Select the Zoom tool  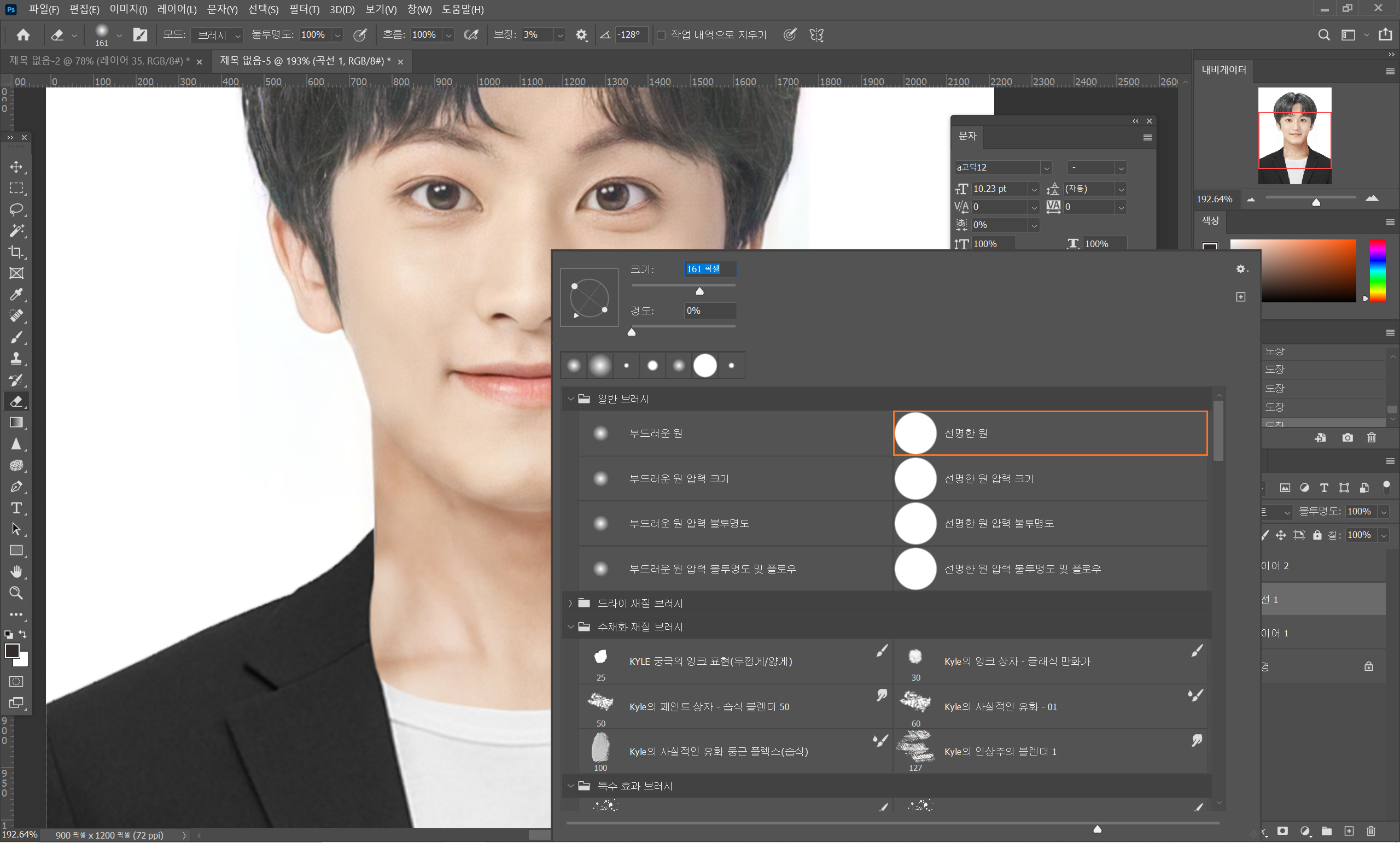[x=16, y=594]
